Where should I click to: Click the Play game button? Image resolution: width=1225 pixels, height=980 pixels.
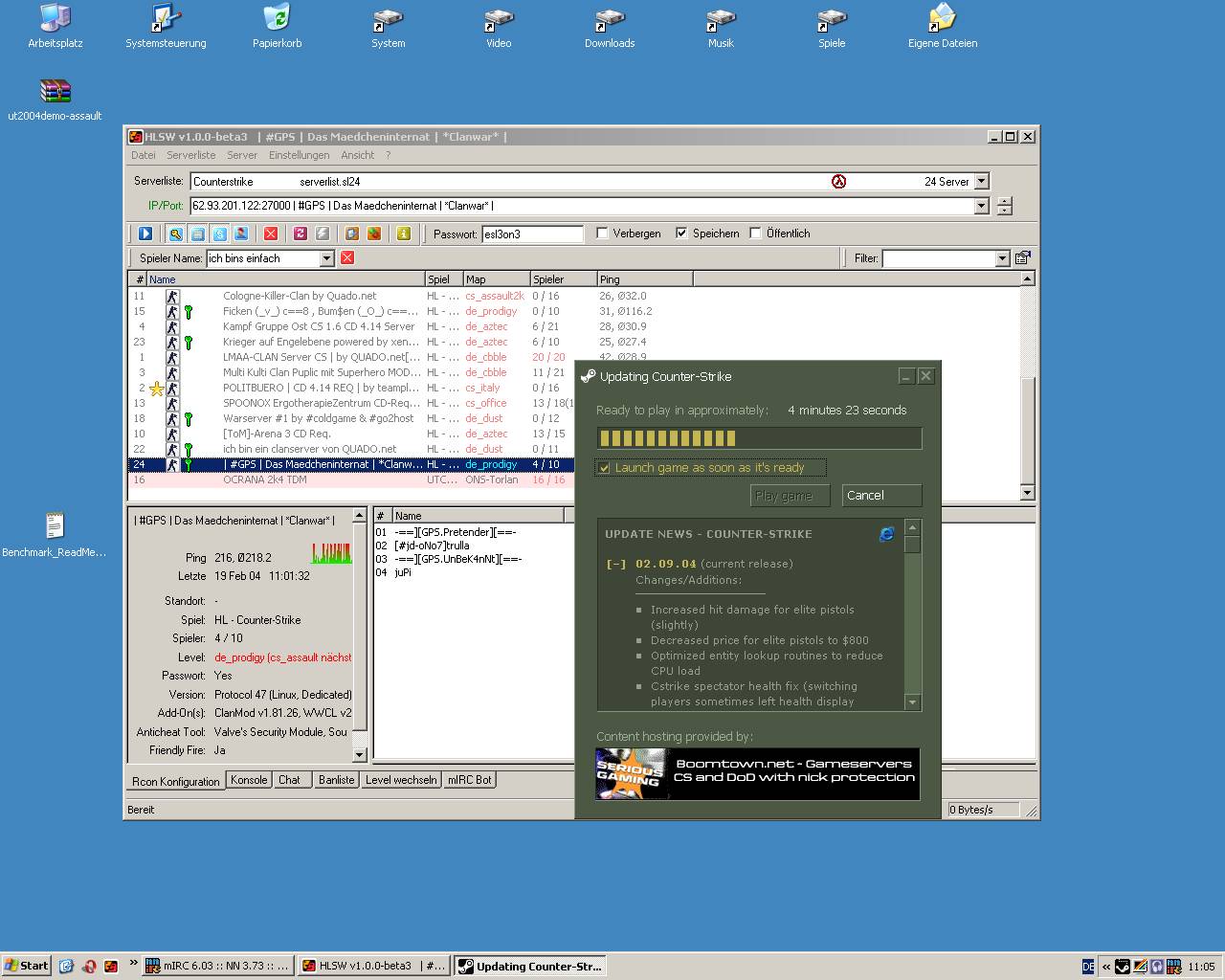coord(790,495)
